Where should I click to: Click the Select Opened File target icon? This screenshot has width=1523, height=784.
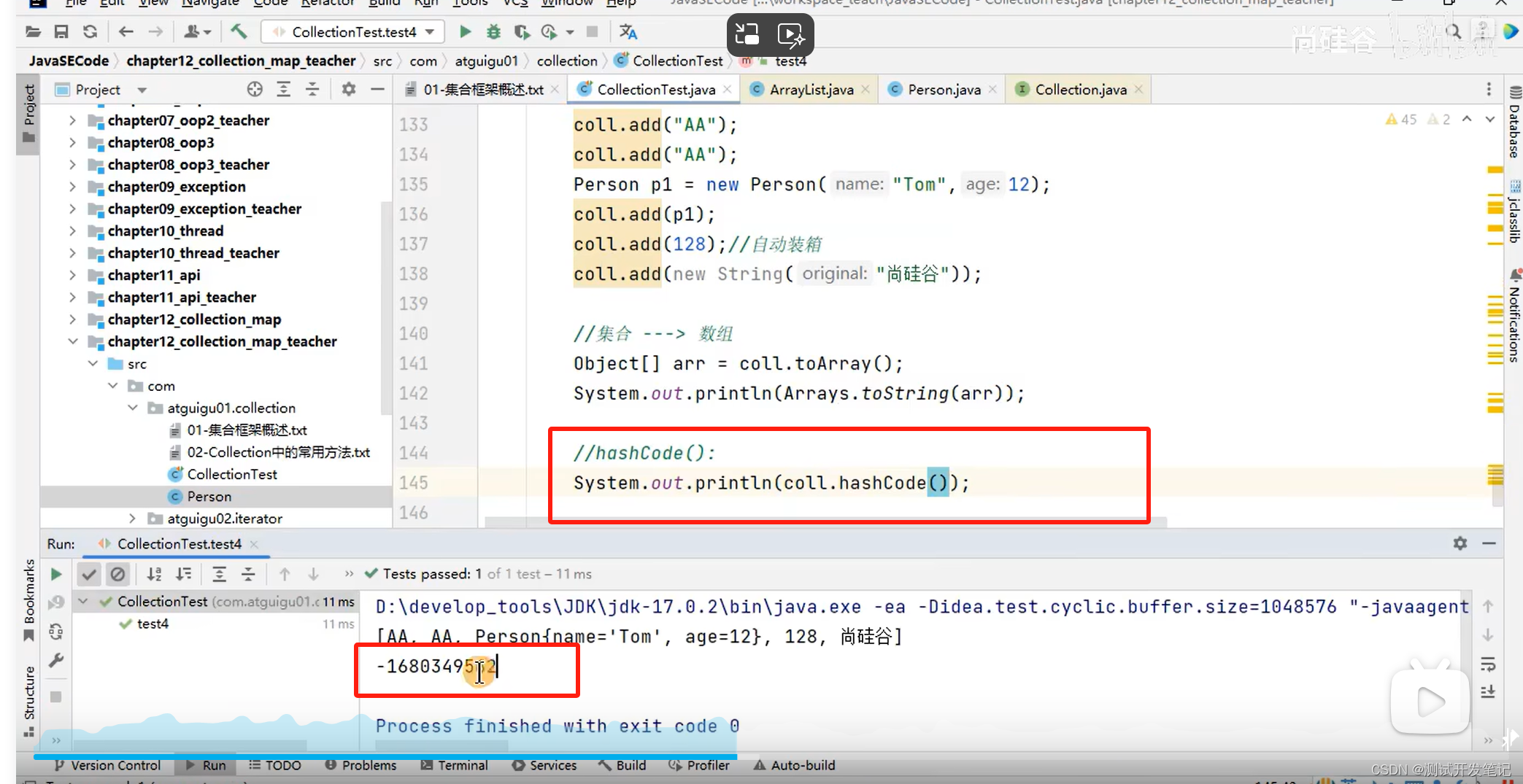coord(255,90)
